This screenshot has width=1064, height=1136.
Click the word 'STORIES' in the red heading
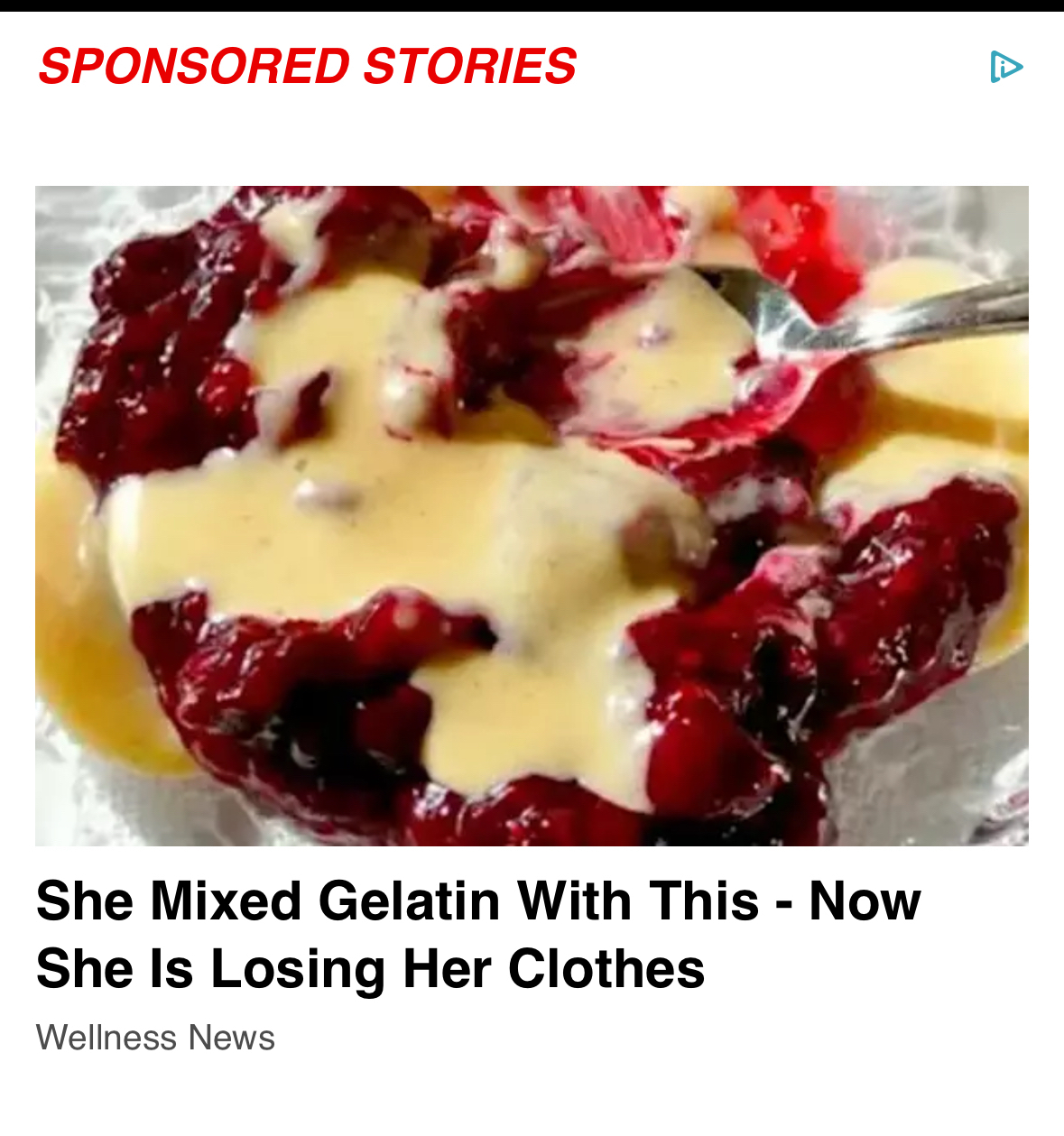[469, 67]
